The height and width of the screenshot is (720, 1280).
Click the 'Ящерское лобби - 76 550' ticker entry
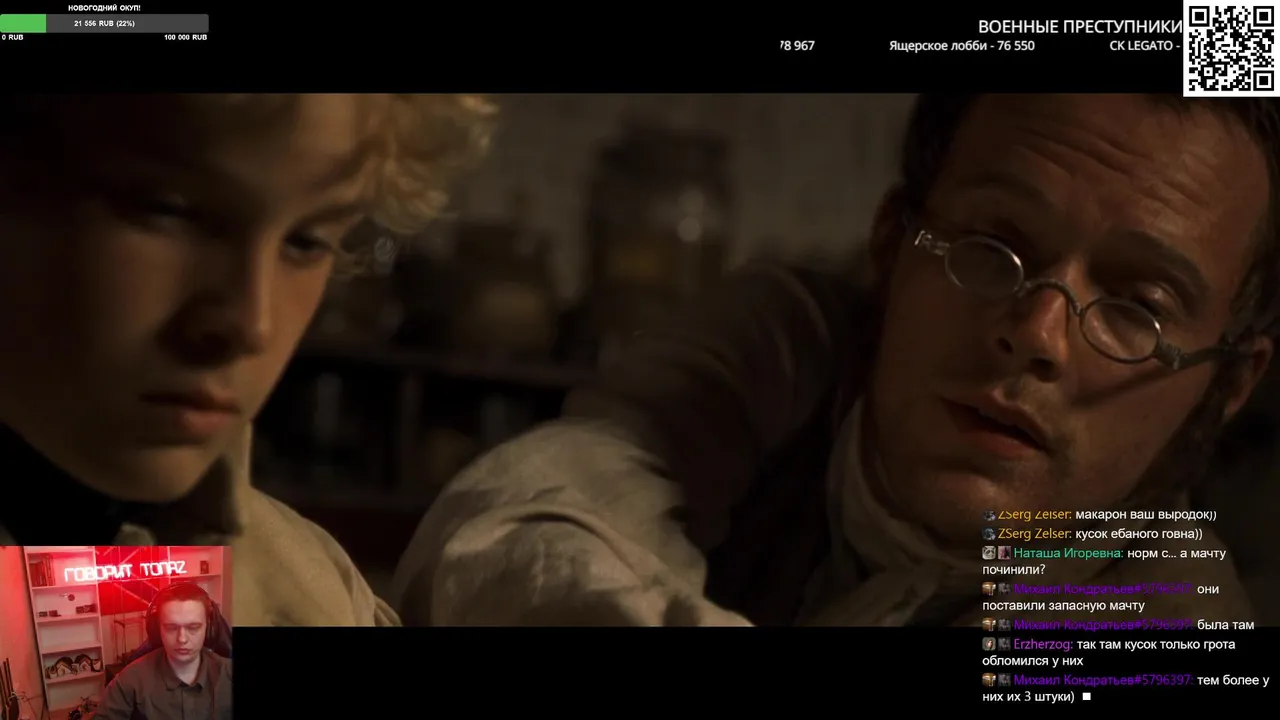pos(962,46)
